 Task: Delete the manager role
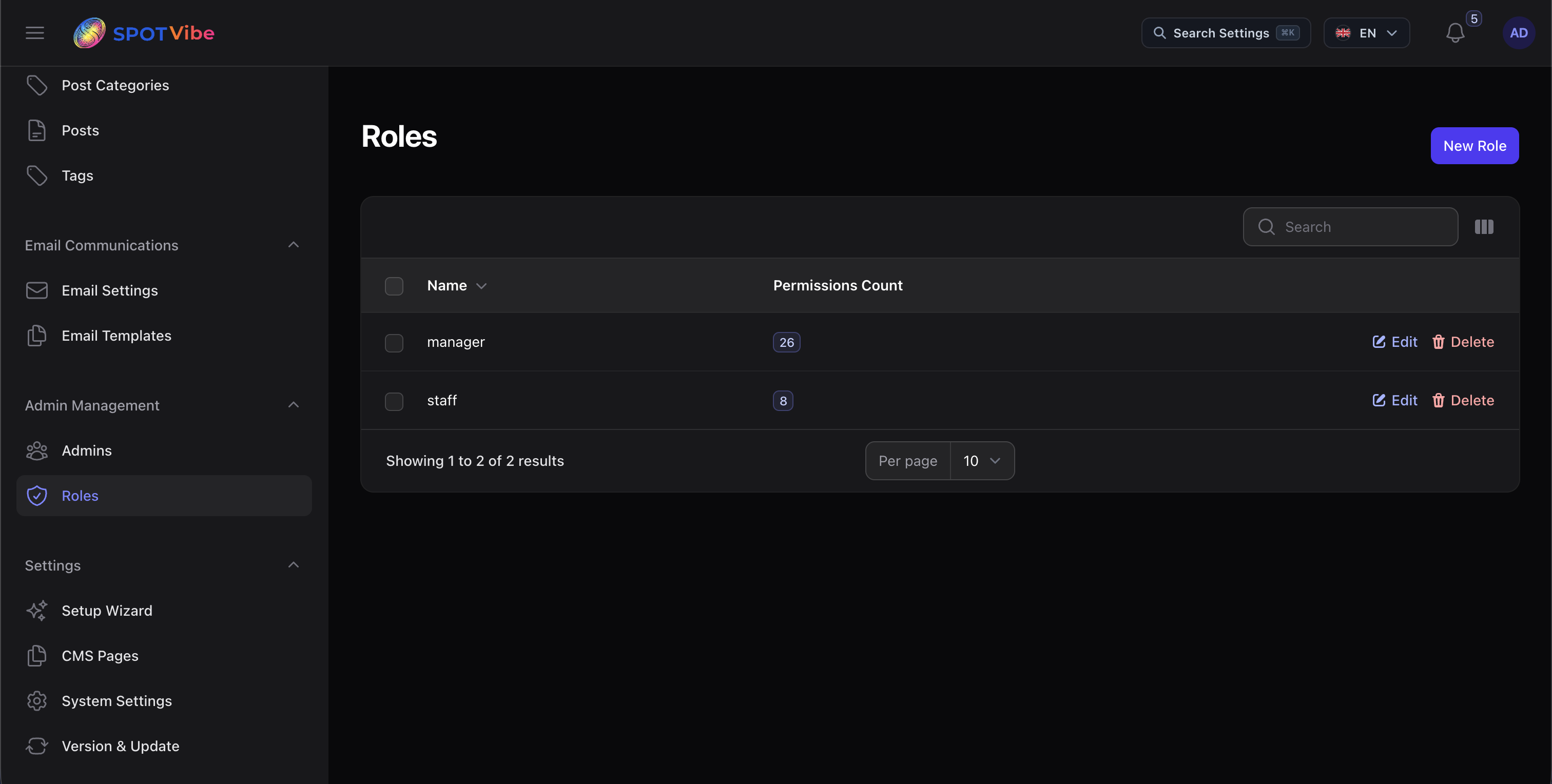(x=1463, y=342)
